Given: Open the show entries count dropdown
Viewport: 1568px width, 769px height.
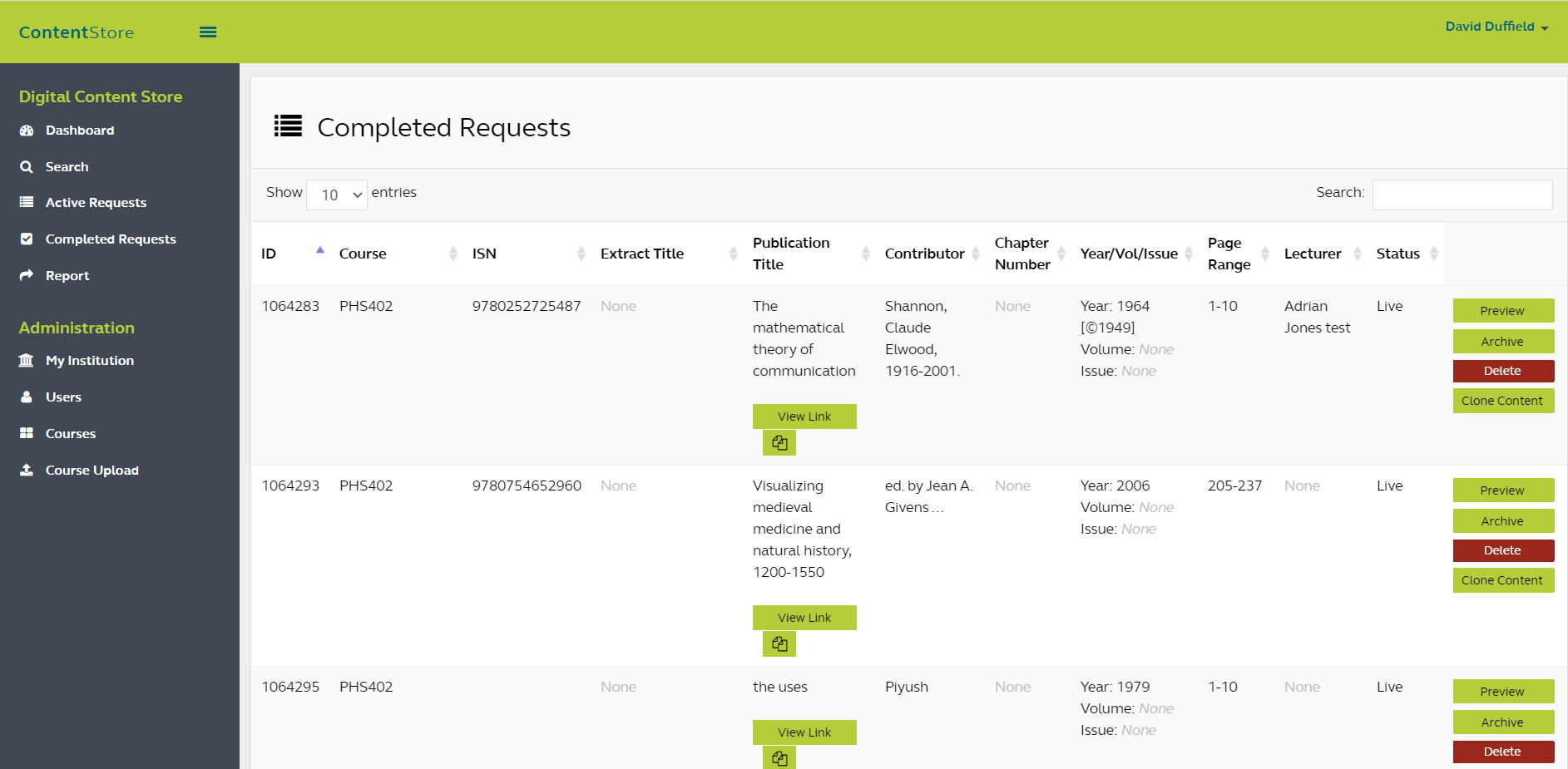Looking at the screenshot, I should click(x=337, y=195).
